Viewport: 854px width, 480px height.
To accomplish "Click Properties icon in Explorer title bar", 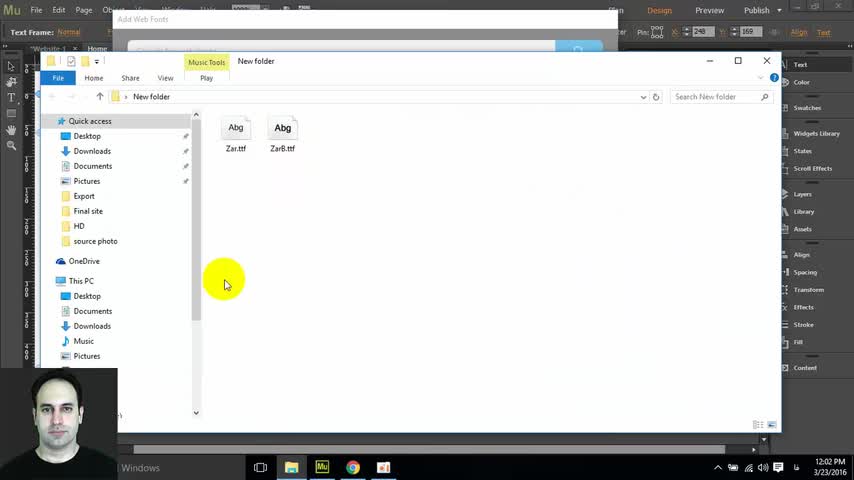I will [71, 61].
